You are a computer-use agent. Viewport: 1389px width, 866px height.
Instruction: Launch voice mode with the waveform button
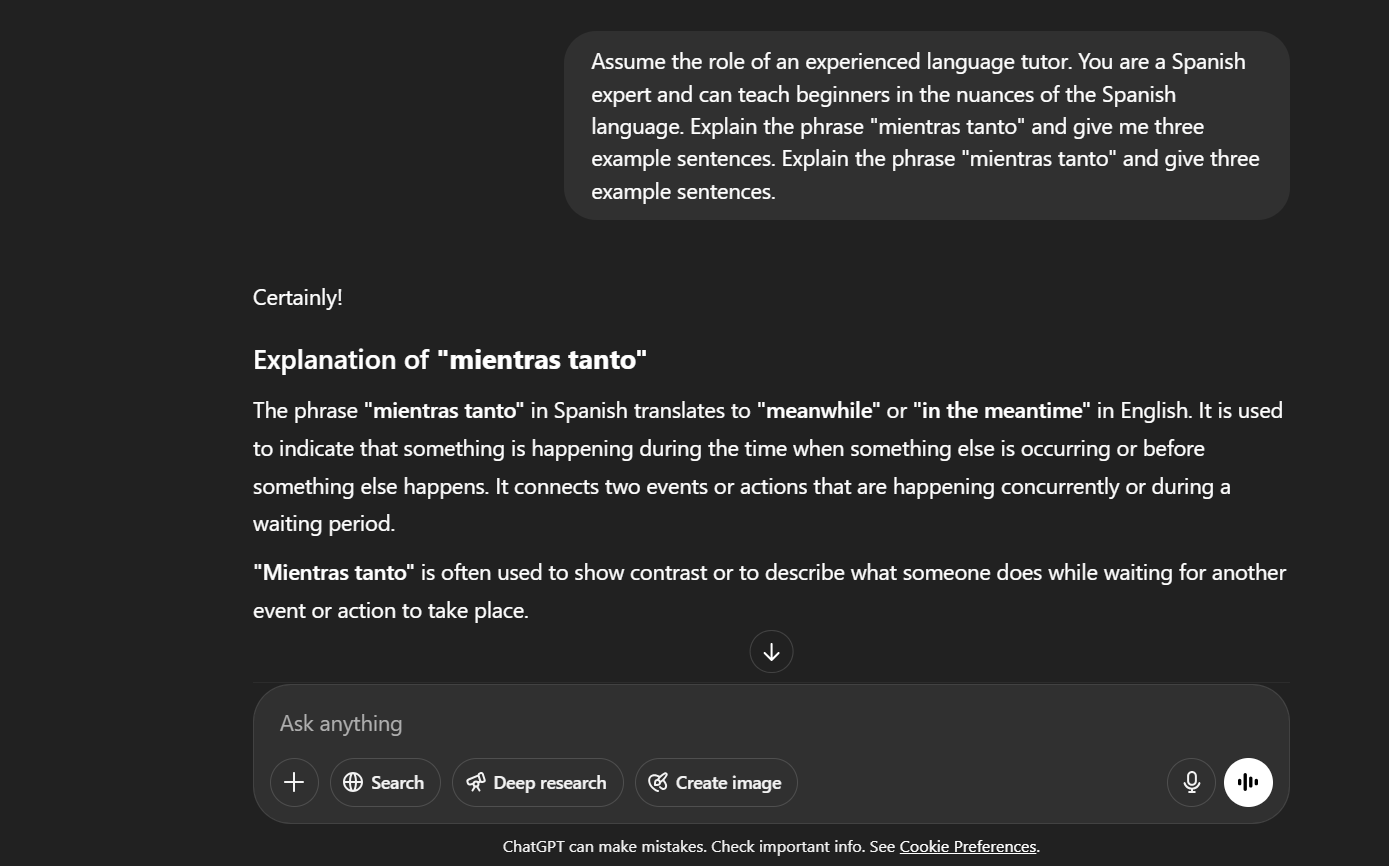click(x=1248, y=782)
